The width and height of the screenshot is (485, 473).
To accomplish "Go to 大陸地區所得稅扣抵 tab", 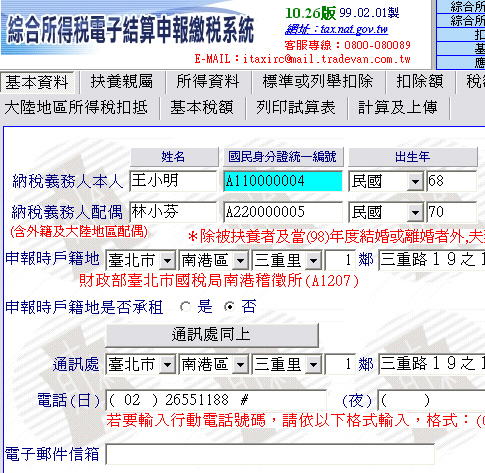I will coord(76,108).
